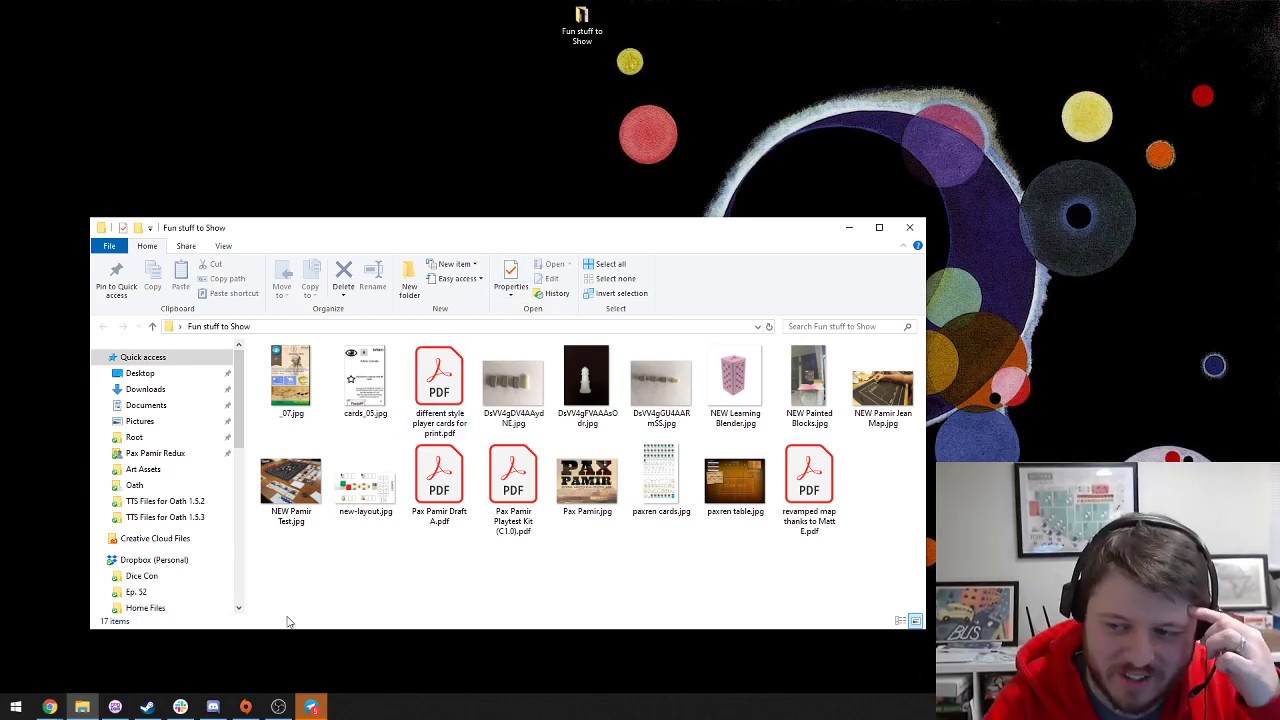
Task: Open Pax Pamir Redux folder in sidebar
Action: (155, 453)
